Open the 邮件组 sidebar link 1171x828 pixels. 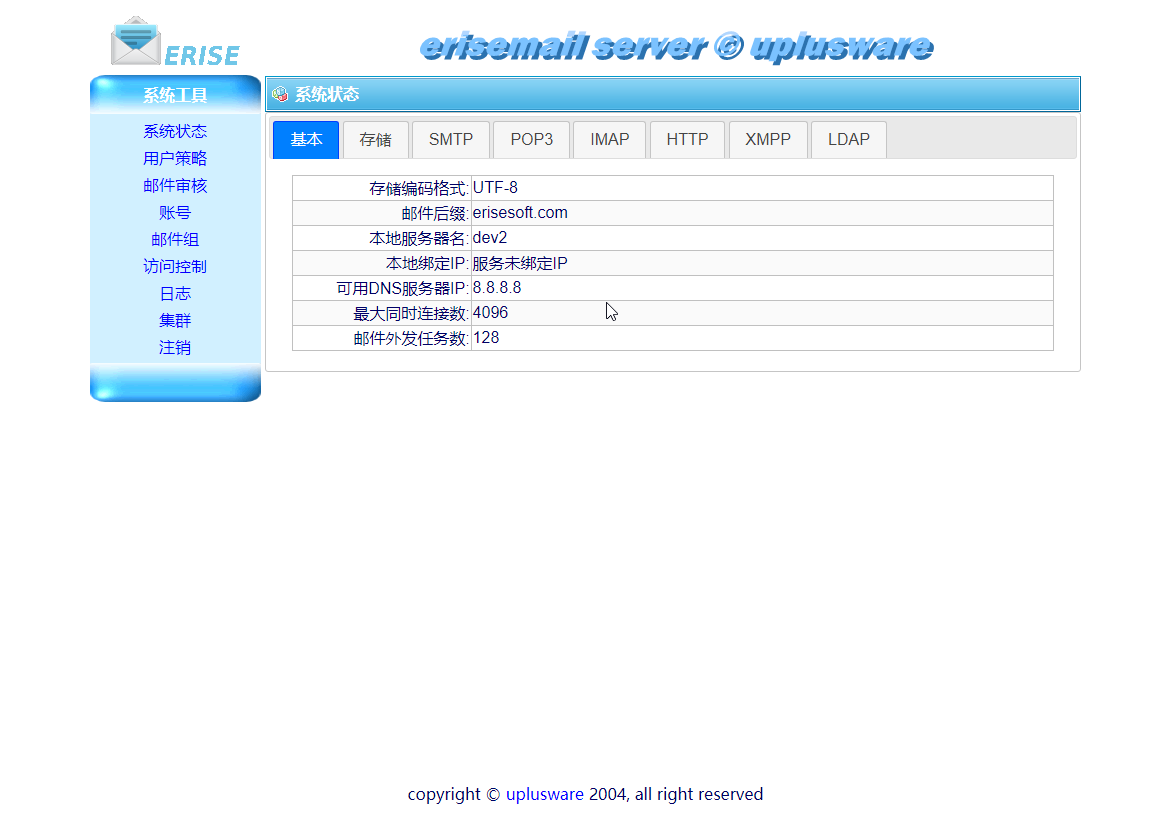point(175,240)
